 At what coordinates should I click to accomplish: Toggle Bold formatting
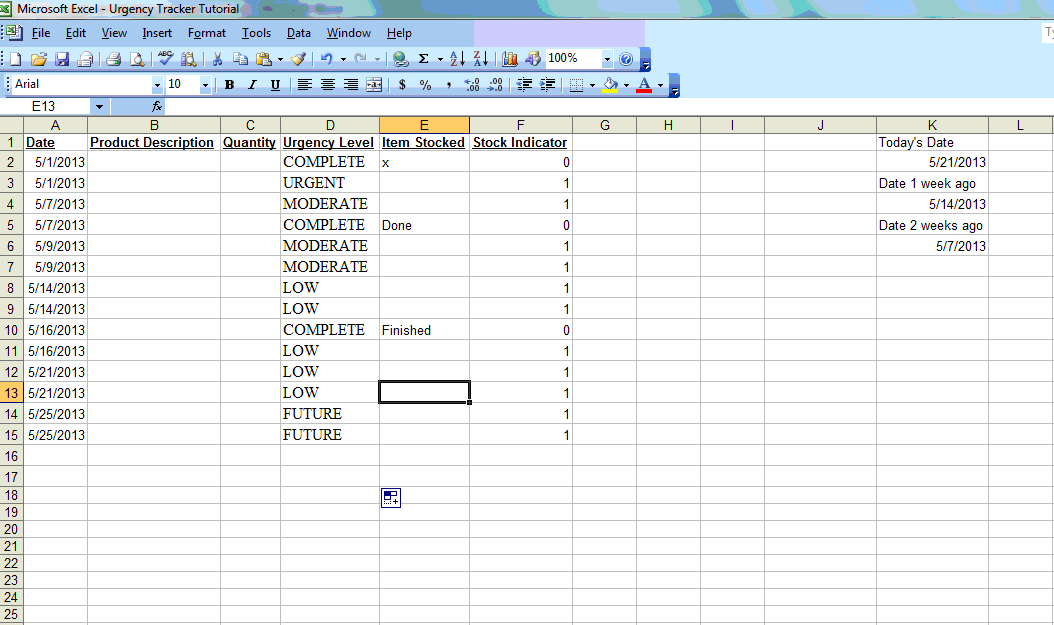229,85
